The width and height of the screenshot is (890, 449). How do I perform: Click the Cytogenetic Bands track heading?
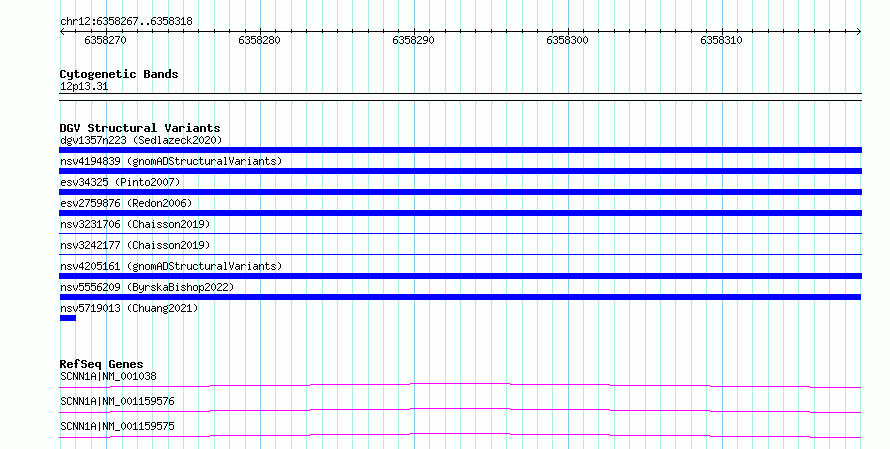[x=119, y=74]
